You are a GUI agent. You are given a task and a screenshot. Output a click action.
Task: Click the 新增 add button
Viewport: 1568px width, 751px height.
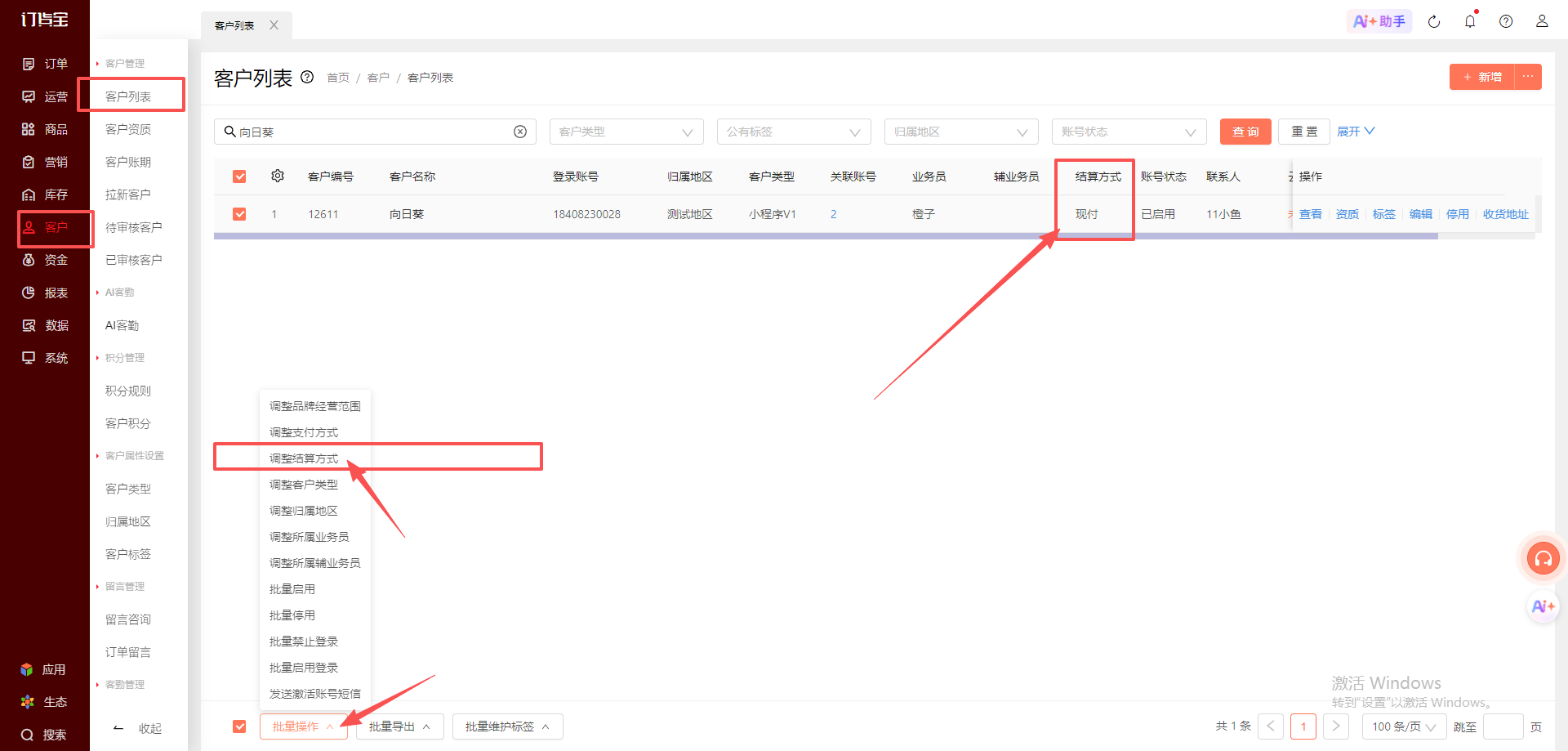tap(1482, 77)
